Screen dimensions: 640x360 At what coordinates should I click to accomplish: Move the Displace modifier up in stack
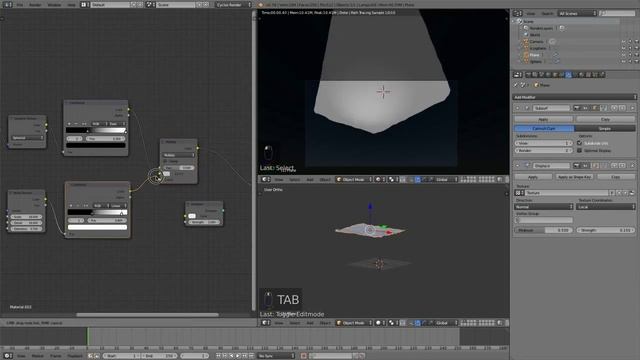pos(614,166)
